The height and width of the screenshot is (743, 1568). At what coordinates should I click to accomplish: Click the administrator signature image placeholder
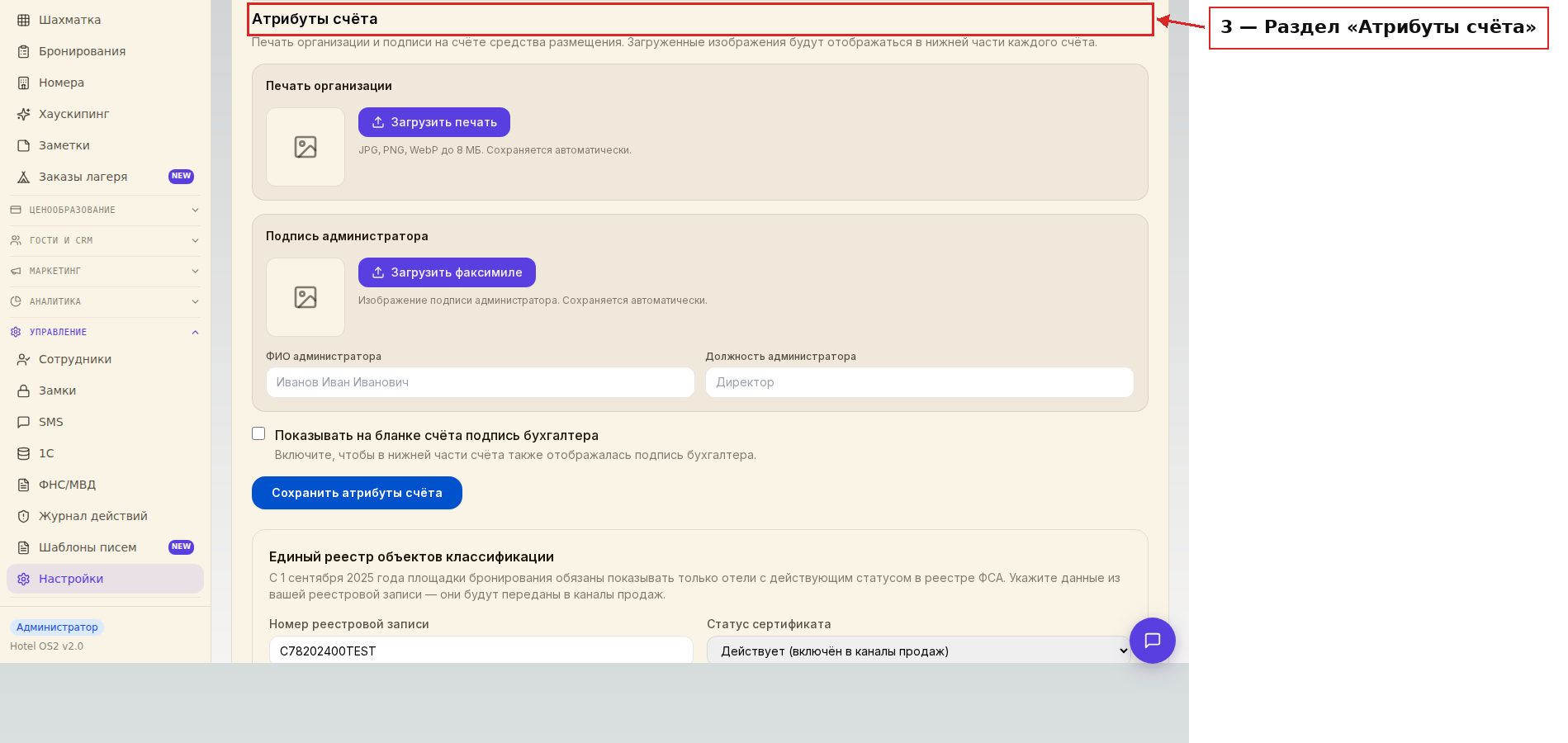pyautogui.click(x=306, y=297)
